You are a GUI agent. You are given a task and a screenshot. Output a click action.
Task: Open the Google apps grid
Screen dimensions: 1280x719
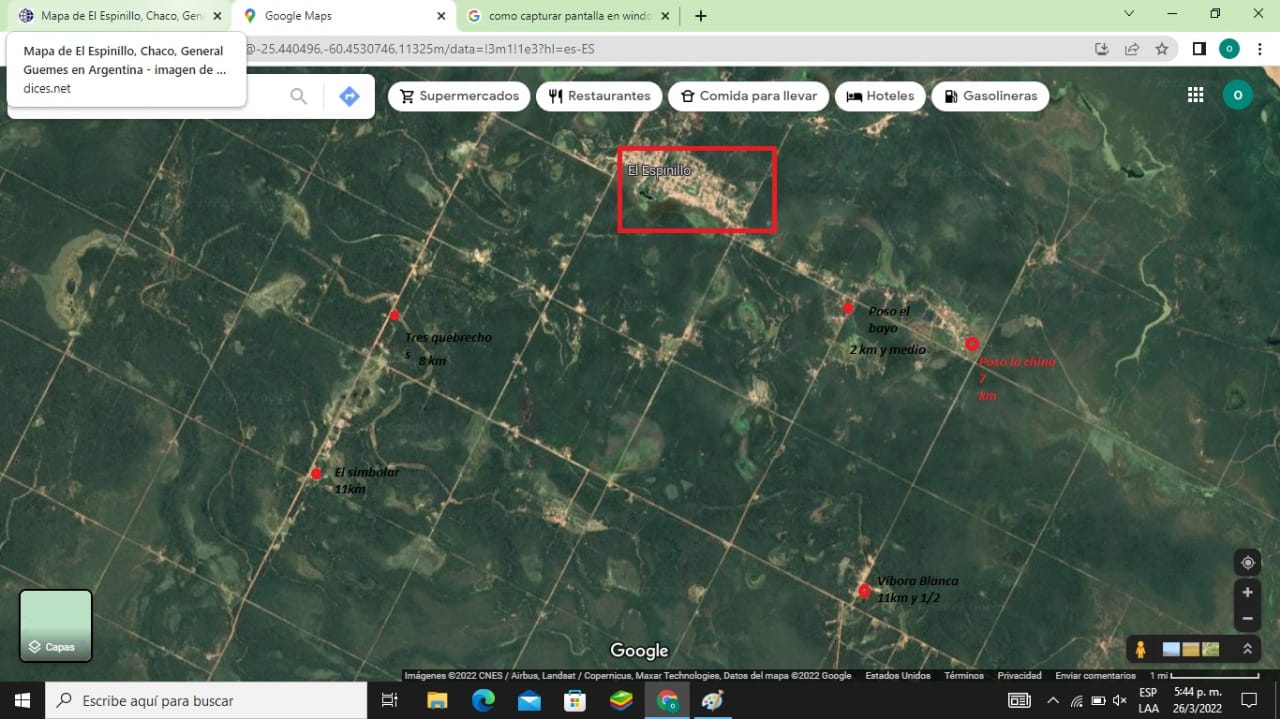pos(1195,95)
